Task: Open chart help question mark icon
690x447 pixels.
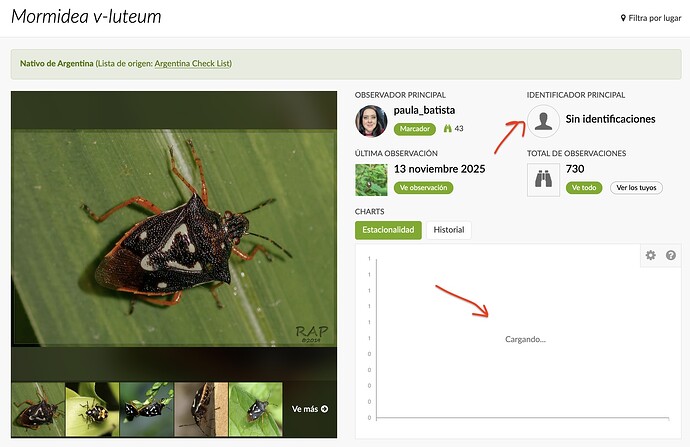Action: point(671,255)
